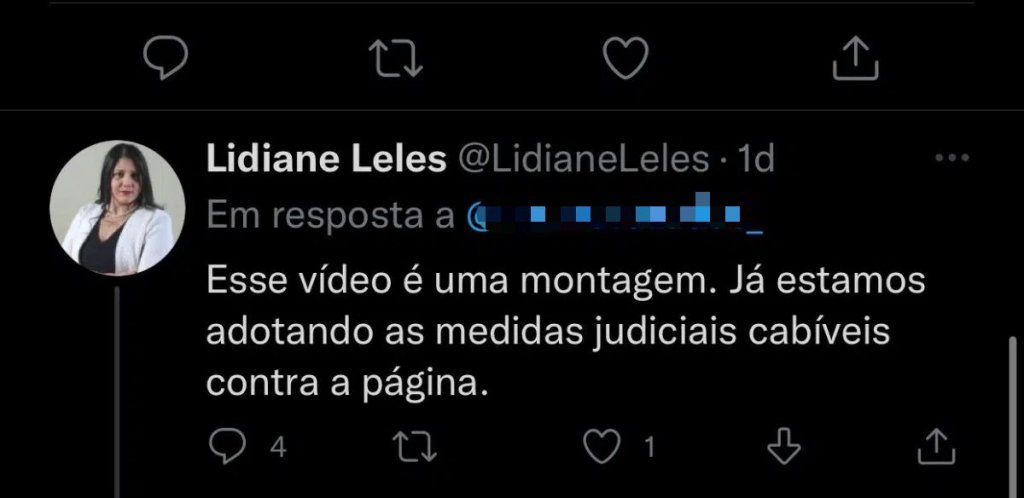Click the vertical scrollbar on right edge
This screenshot has width=1024, height=498.
1013,416
